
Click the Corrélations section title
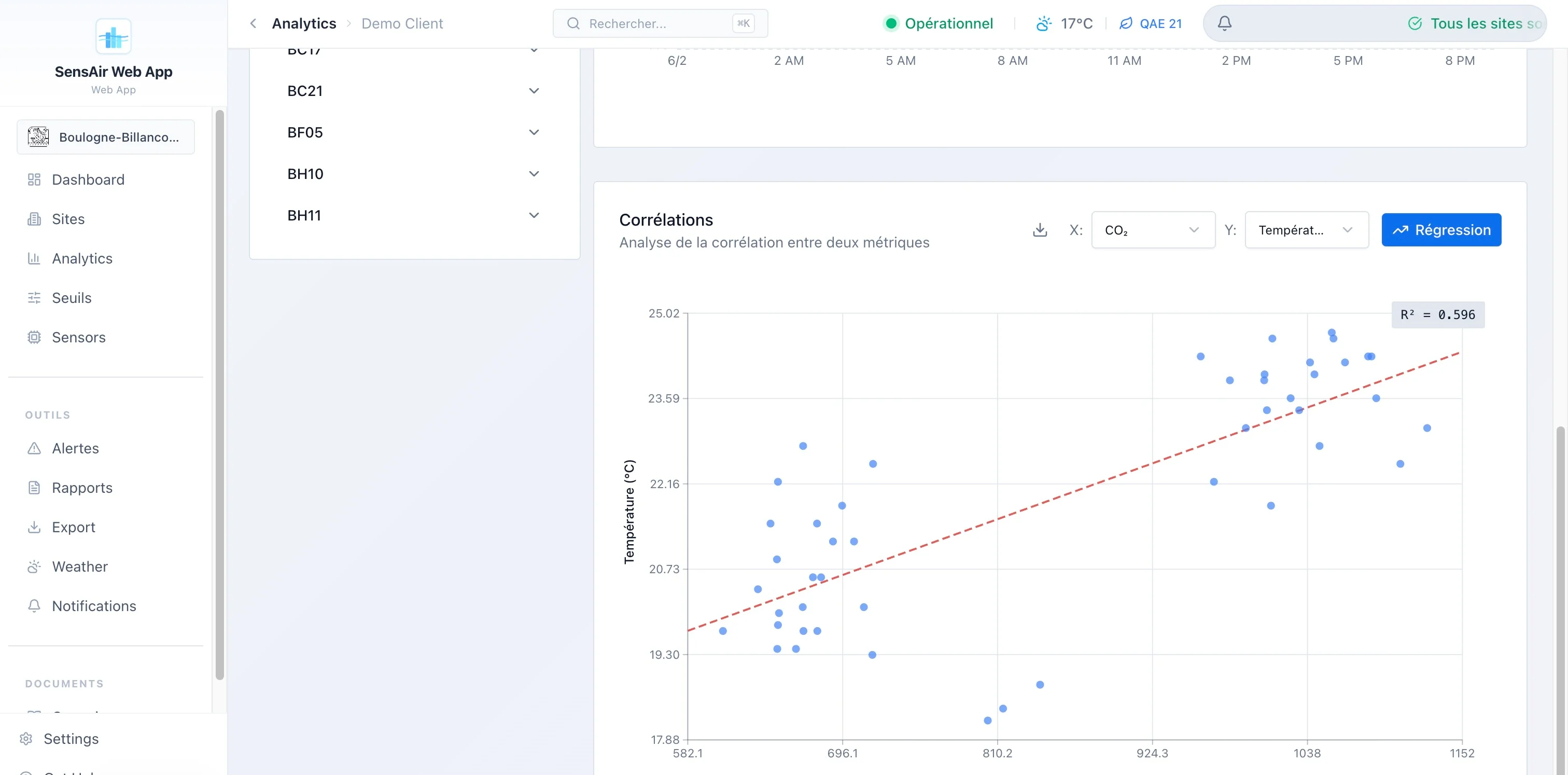coord(666,220)
